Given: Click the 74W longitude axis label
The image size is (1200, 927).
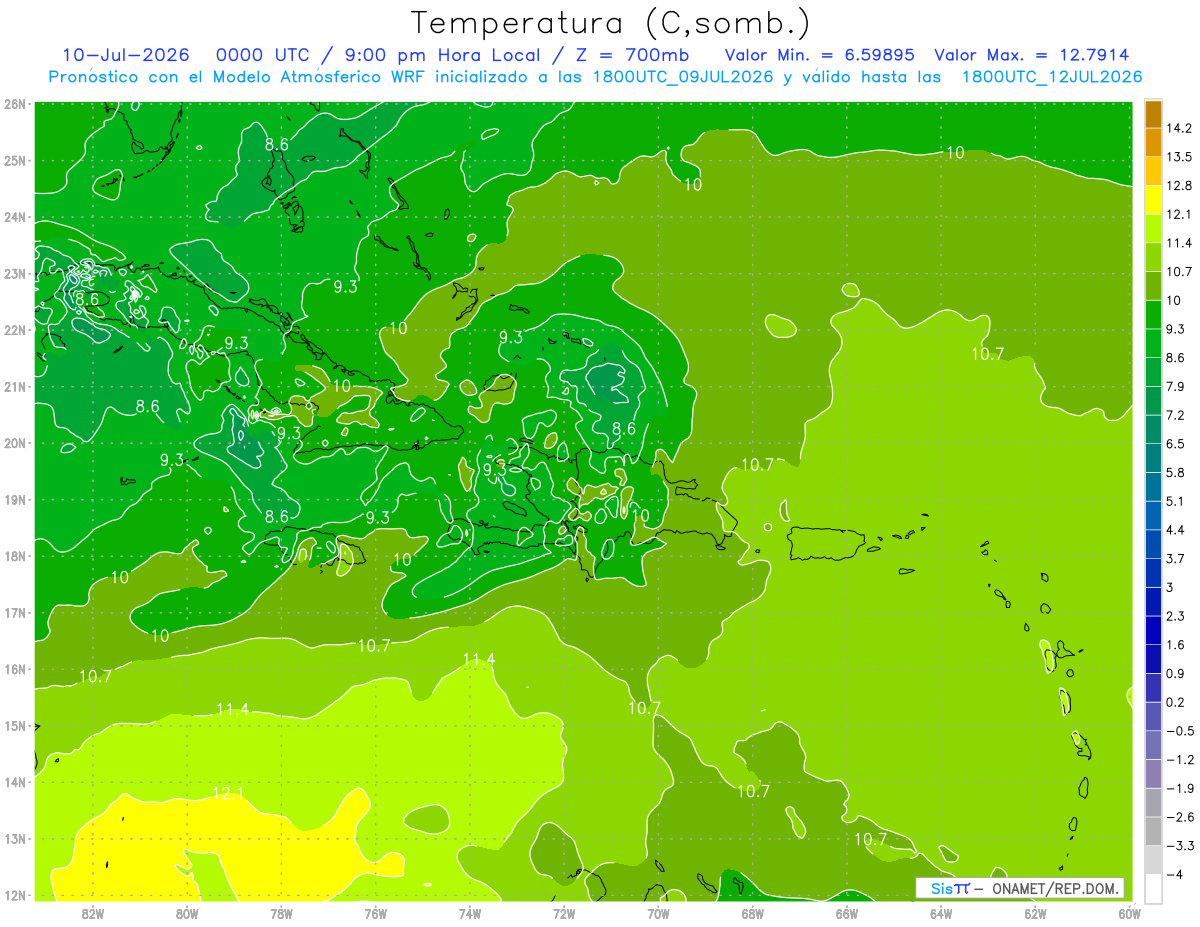Looking at the screenshot, I should click(x=470, y=913).
